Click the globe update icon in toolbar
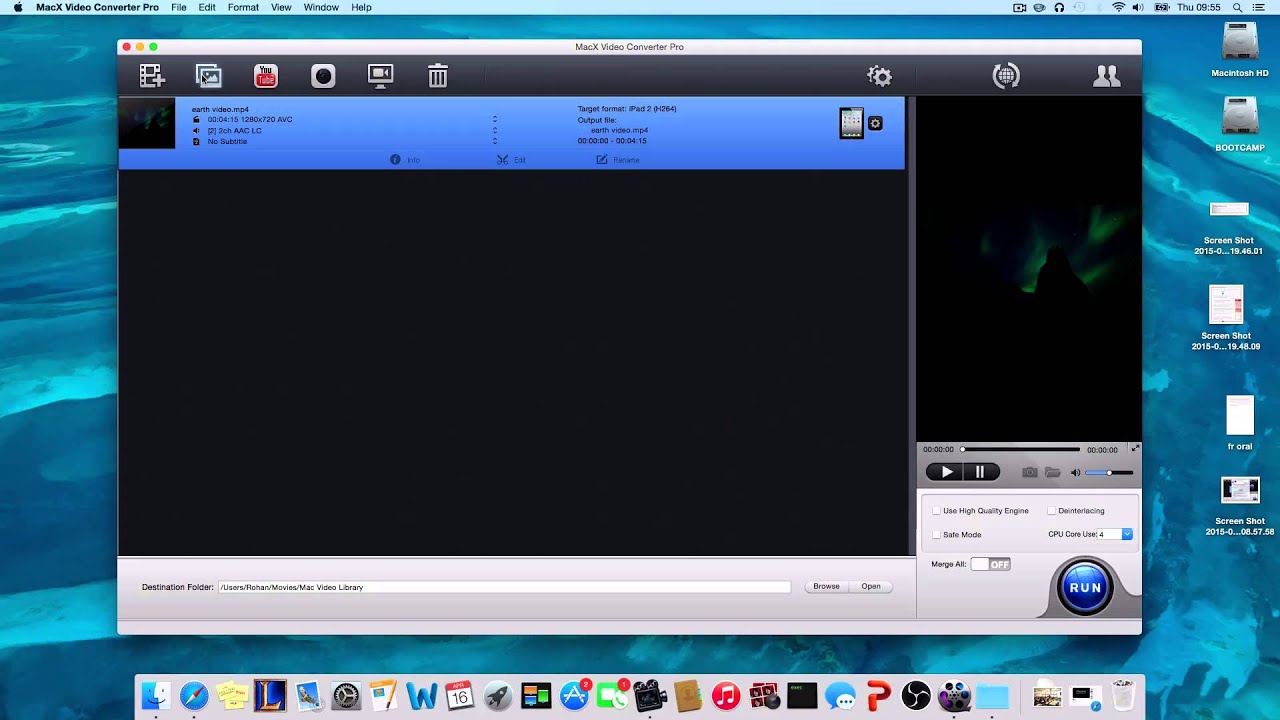The width and height of the screenshot is (1280, 720). (1006, 76)
